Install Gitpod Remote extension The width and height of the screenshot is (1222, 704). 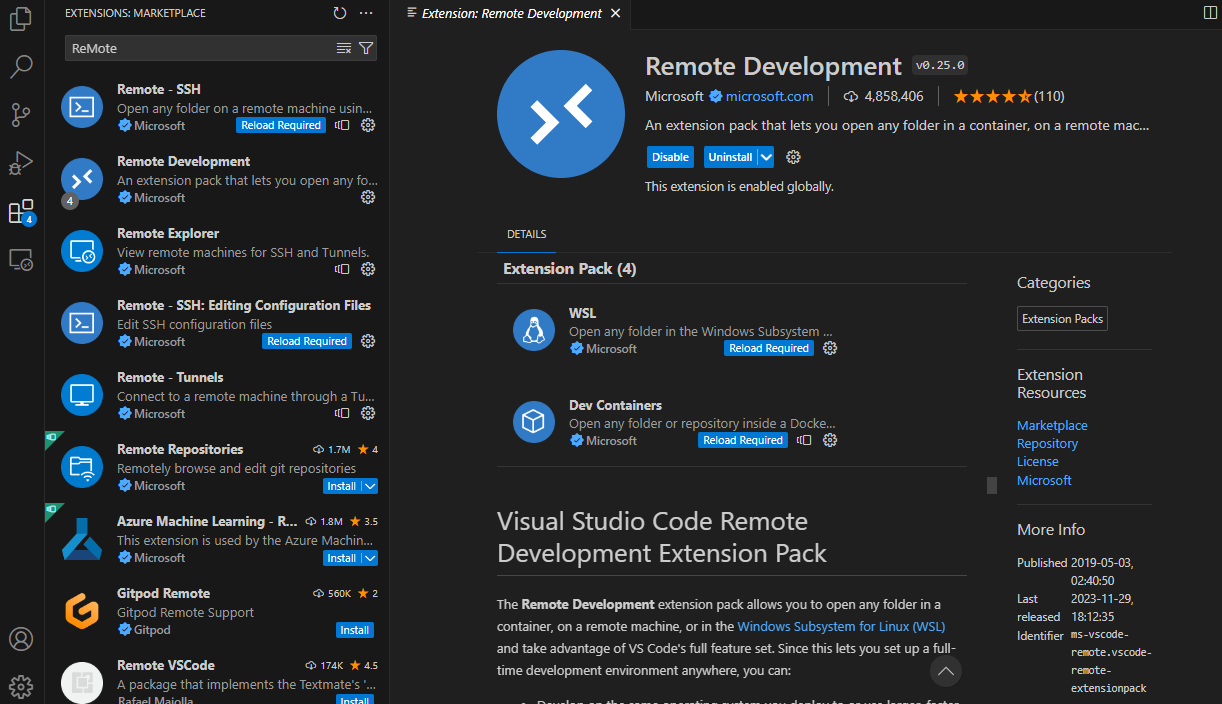(355, 630)
